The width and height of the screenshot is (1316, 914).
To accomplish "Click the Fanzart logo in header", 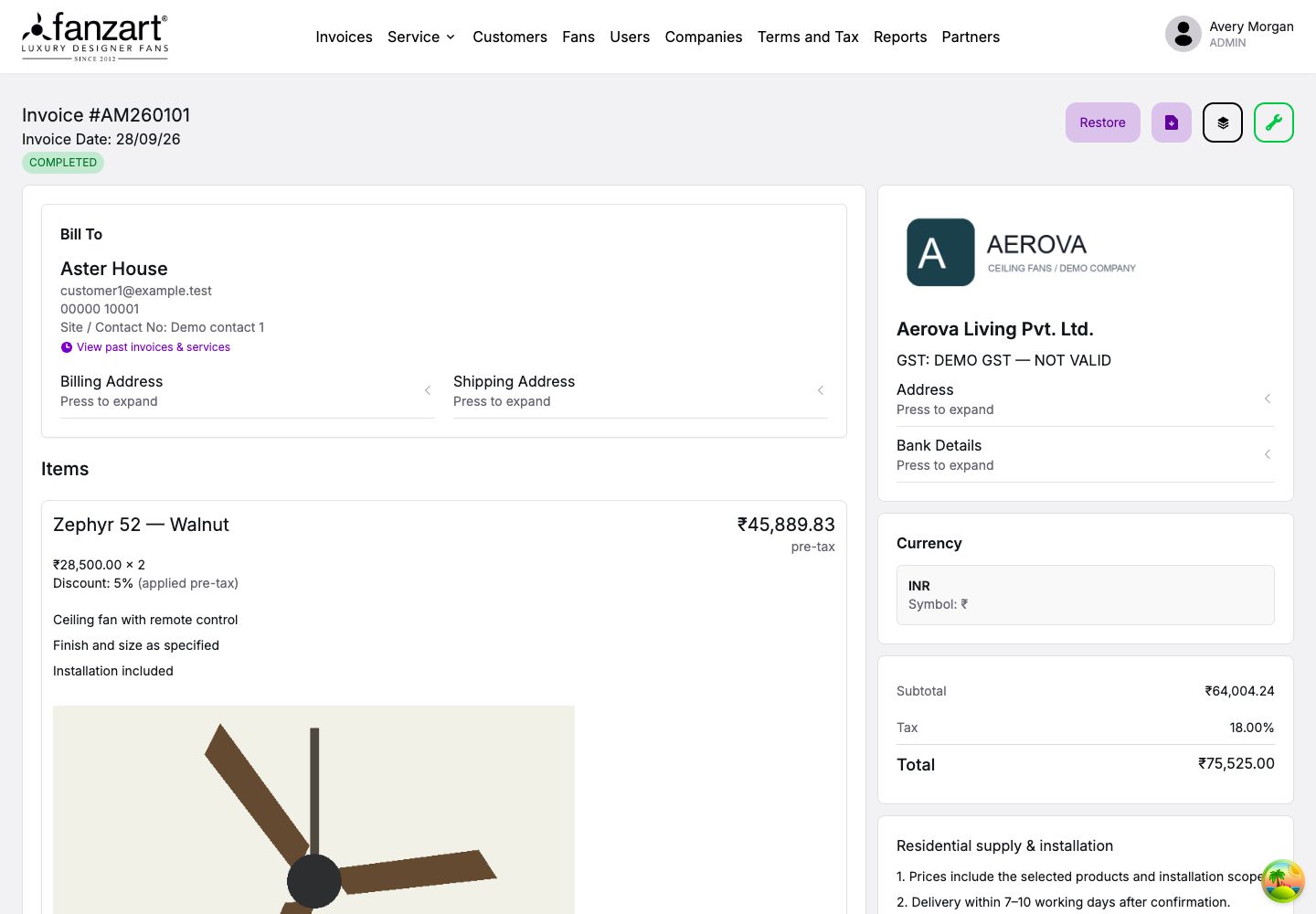I will tap(95, 37).
